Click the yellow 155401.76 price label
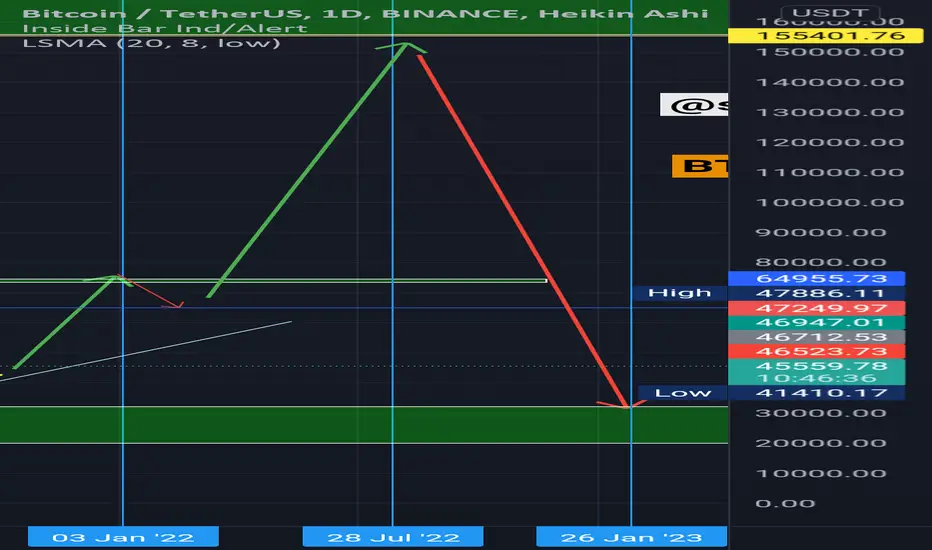Viewport: 932px width, 550px height. pos(826,36)
